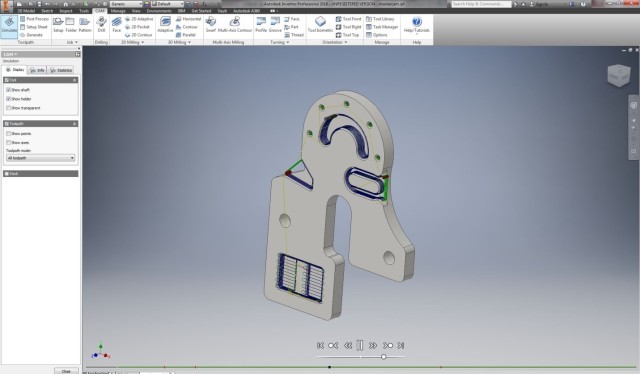Set Tool Isometric orientation
This screenshot has width=640, height=374.
pos(320,24)
